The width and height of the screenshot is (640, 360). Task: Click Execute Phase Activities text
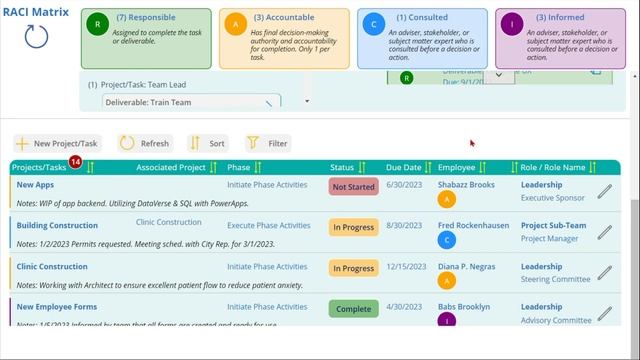(269, 225)
